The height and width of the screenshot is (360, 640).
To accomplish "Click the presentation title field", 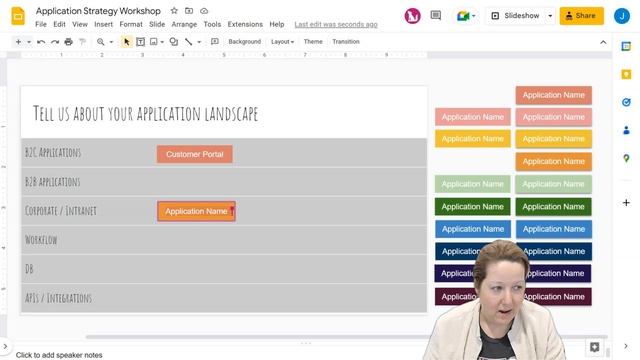I will [x=98, y=11].
